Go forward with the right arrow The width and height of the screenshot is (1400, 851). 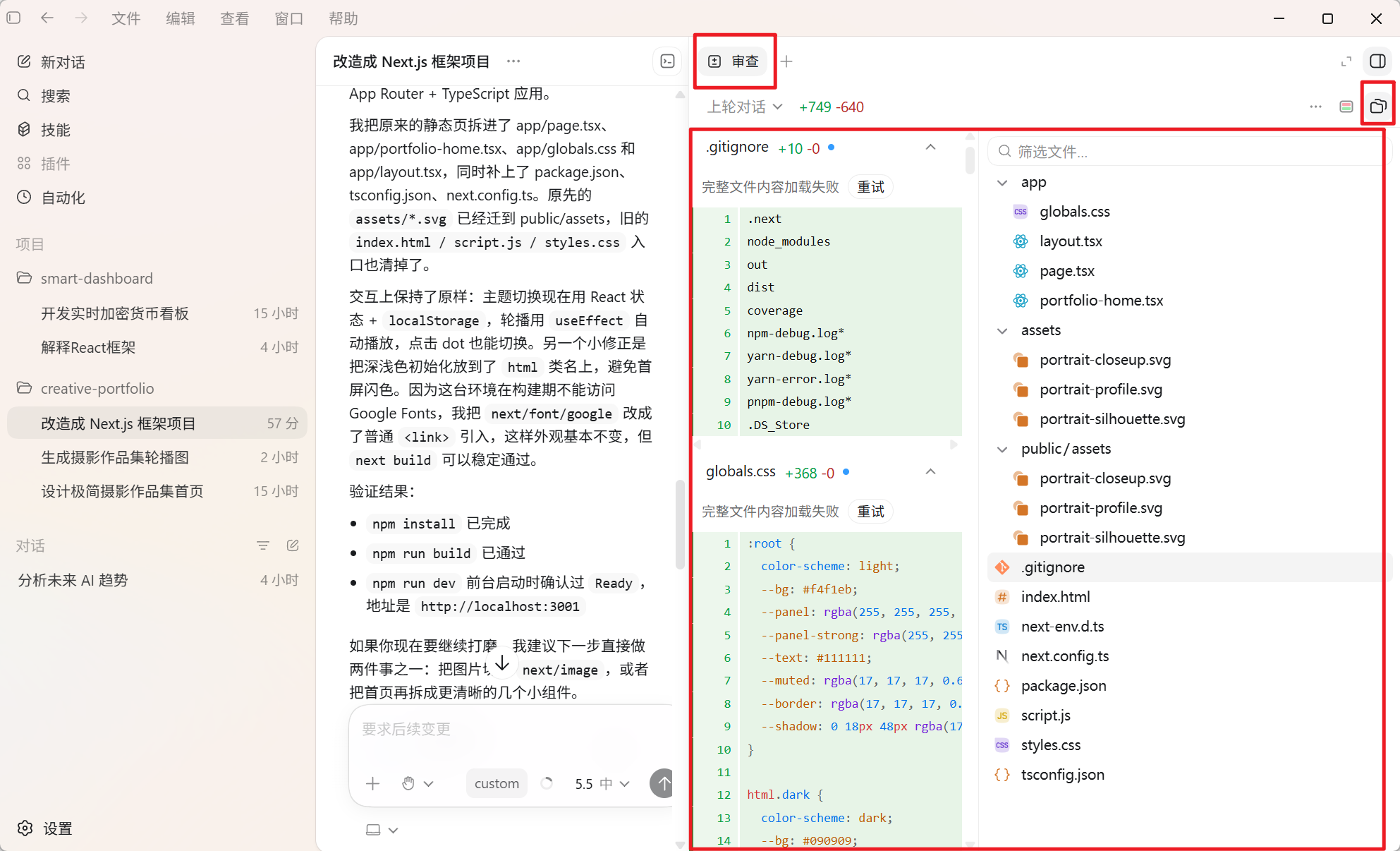tap(81, 18)
